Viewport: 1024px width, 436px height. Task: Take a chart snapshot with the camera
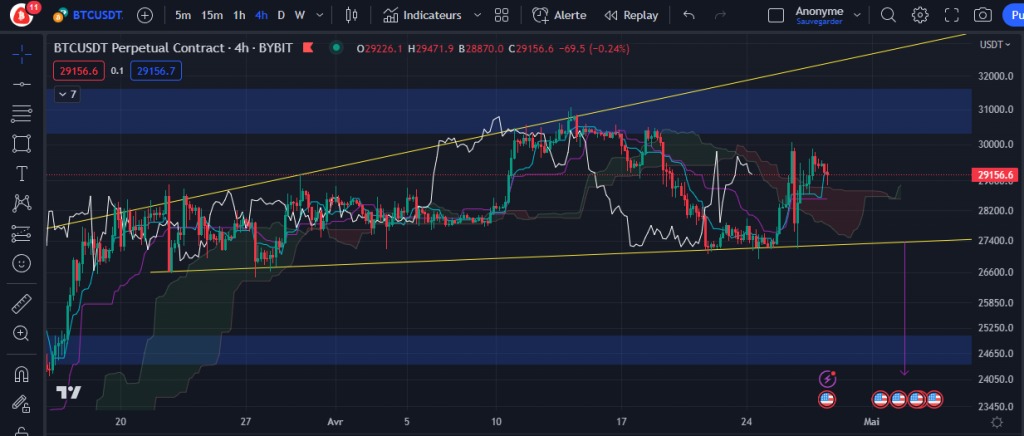[982, 15]
